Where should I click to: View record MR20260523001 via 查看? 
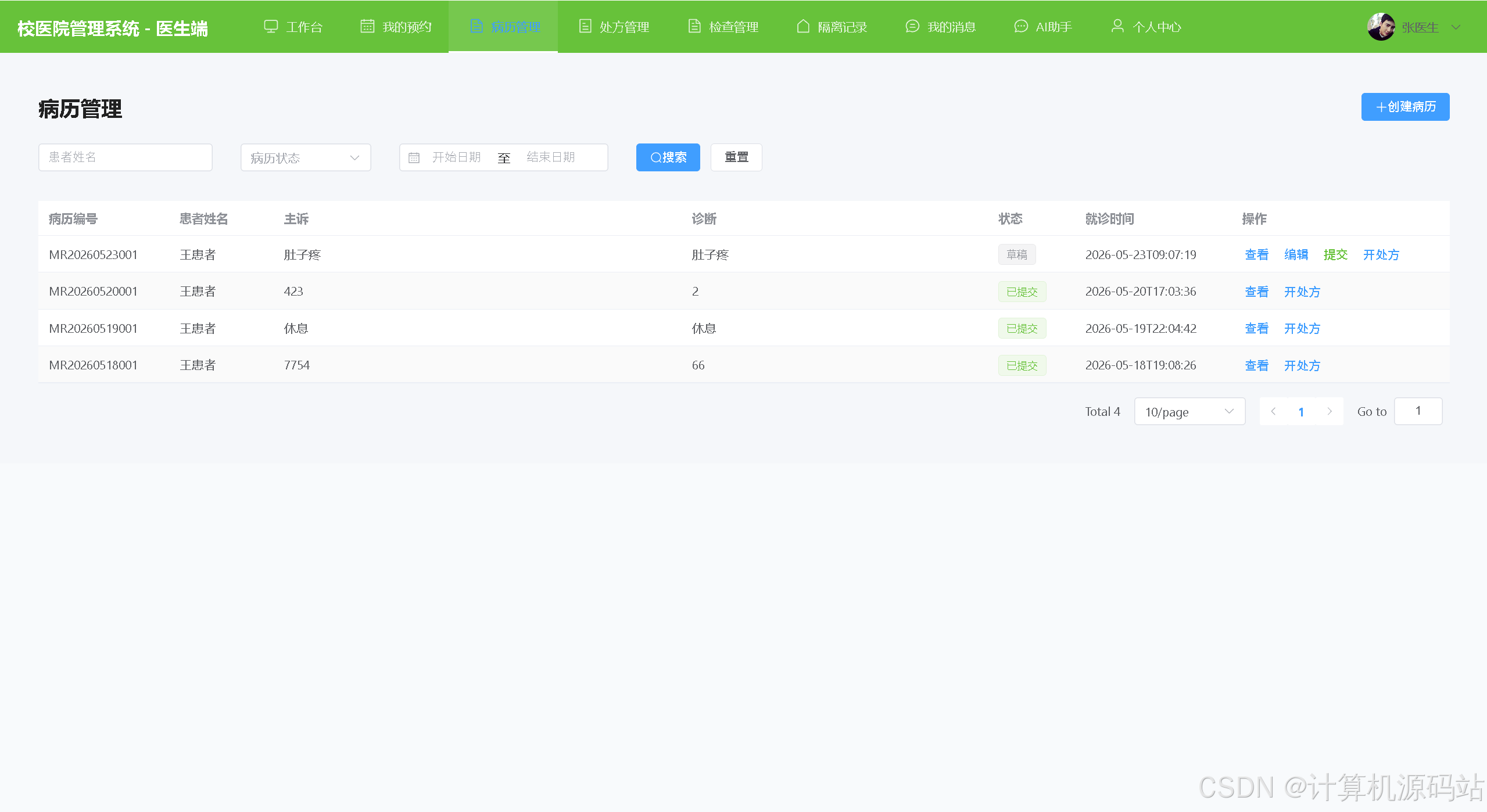click(1256, 254)
